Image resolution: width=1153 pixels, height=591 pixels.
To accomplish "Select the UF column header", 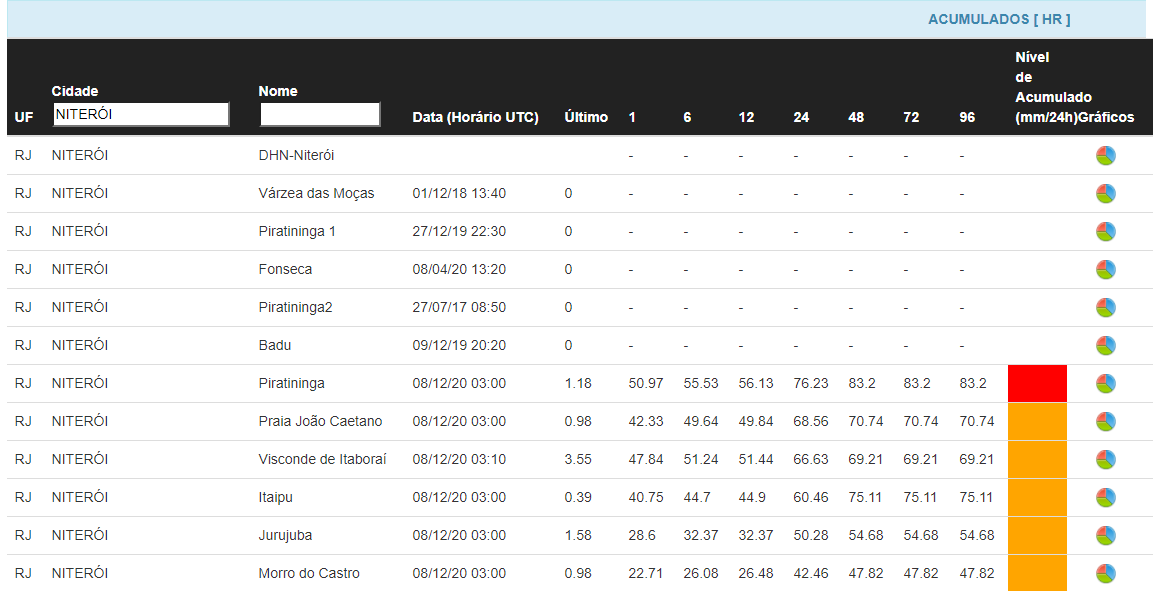I will [x=24, y=118].
